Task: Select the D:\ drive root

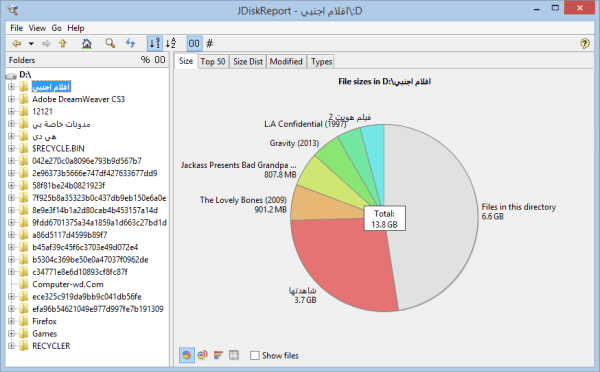Action: (25, 75)
